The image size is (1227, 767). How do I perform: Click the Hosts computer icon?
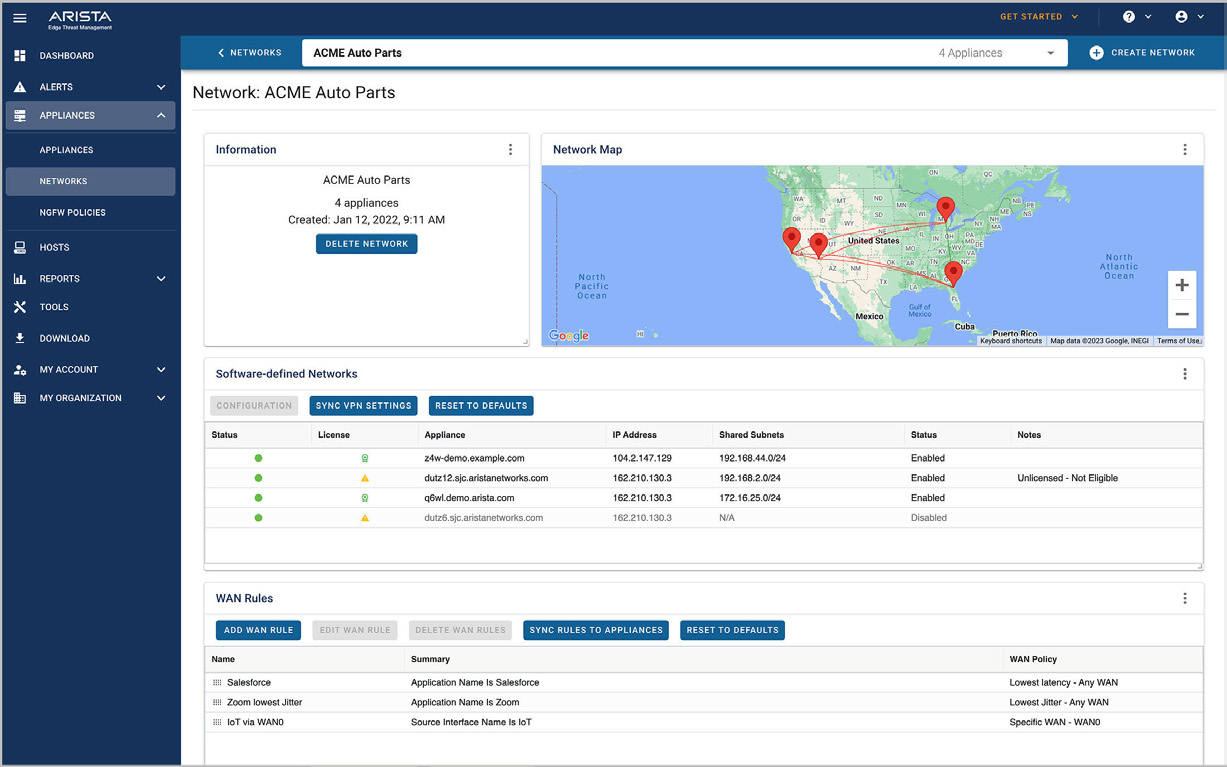pos(20,247)
